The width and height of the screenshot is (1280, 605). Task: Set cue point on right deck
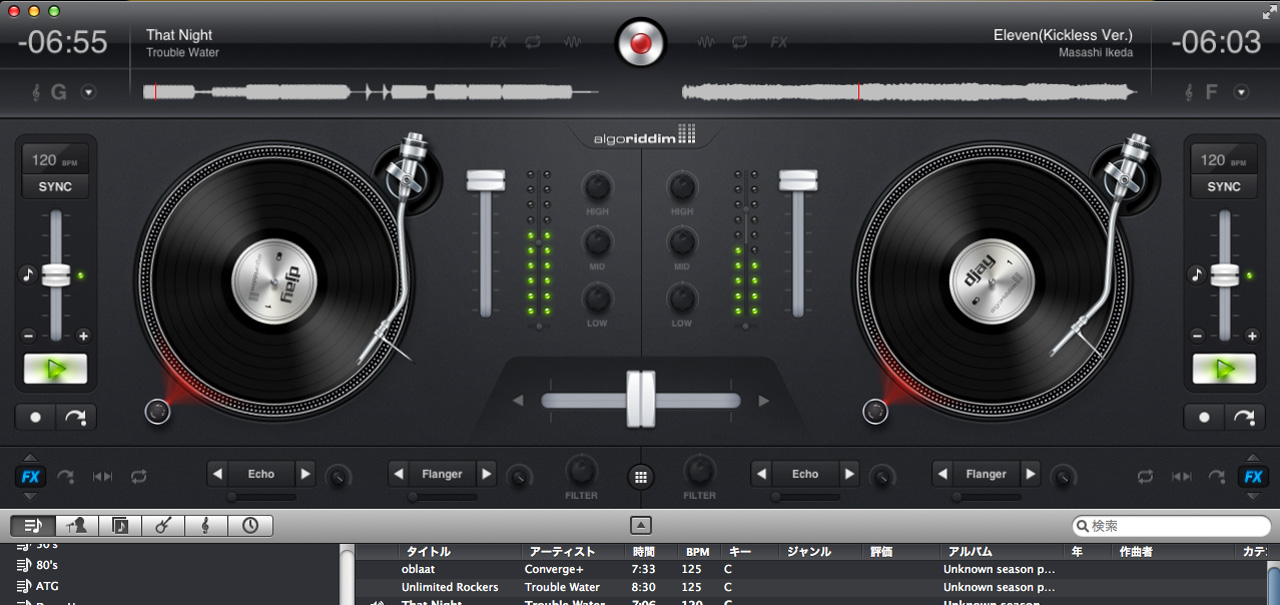click(1204, 417)
